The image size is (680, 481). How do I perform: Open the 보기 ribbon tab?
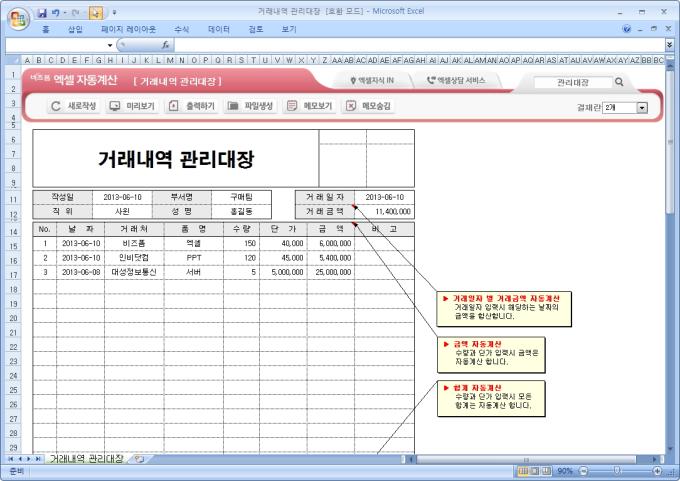[x=289, y=29]
